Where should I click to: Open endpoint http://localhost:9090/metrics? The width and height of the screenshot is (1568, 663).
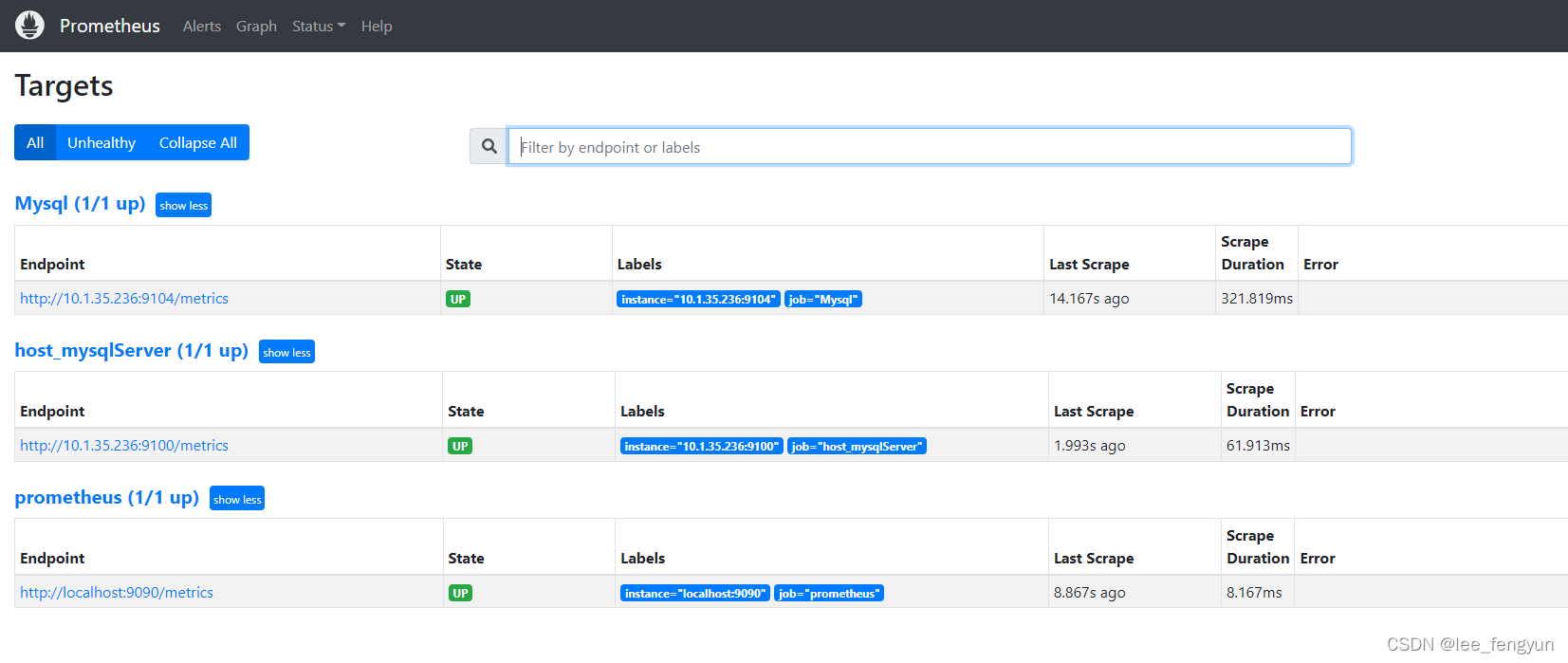coord(117,592)
